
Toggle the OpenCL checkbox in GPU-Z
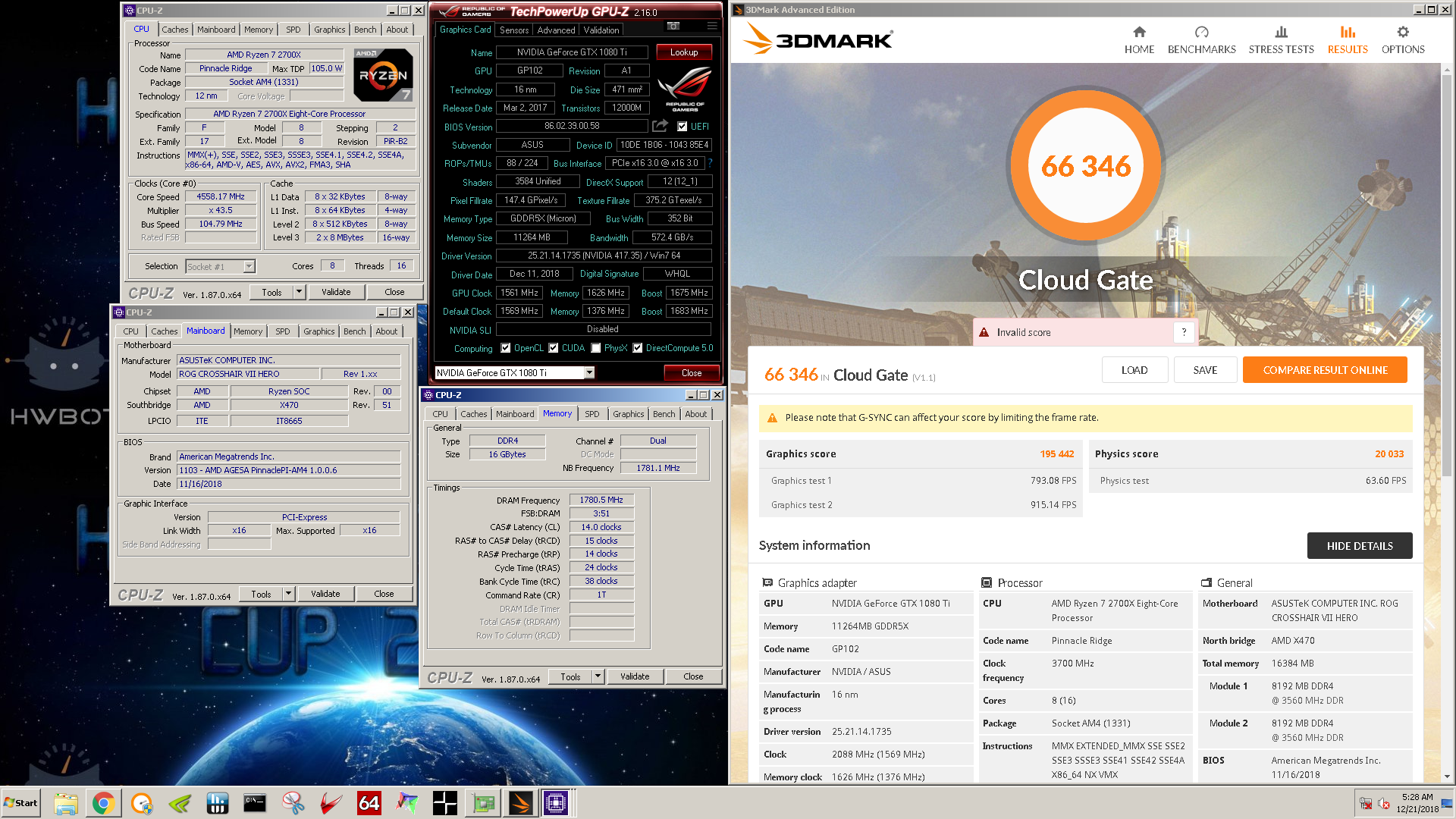coord(506,348)
